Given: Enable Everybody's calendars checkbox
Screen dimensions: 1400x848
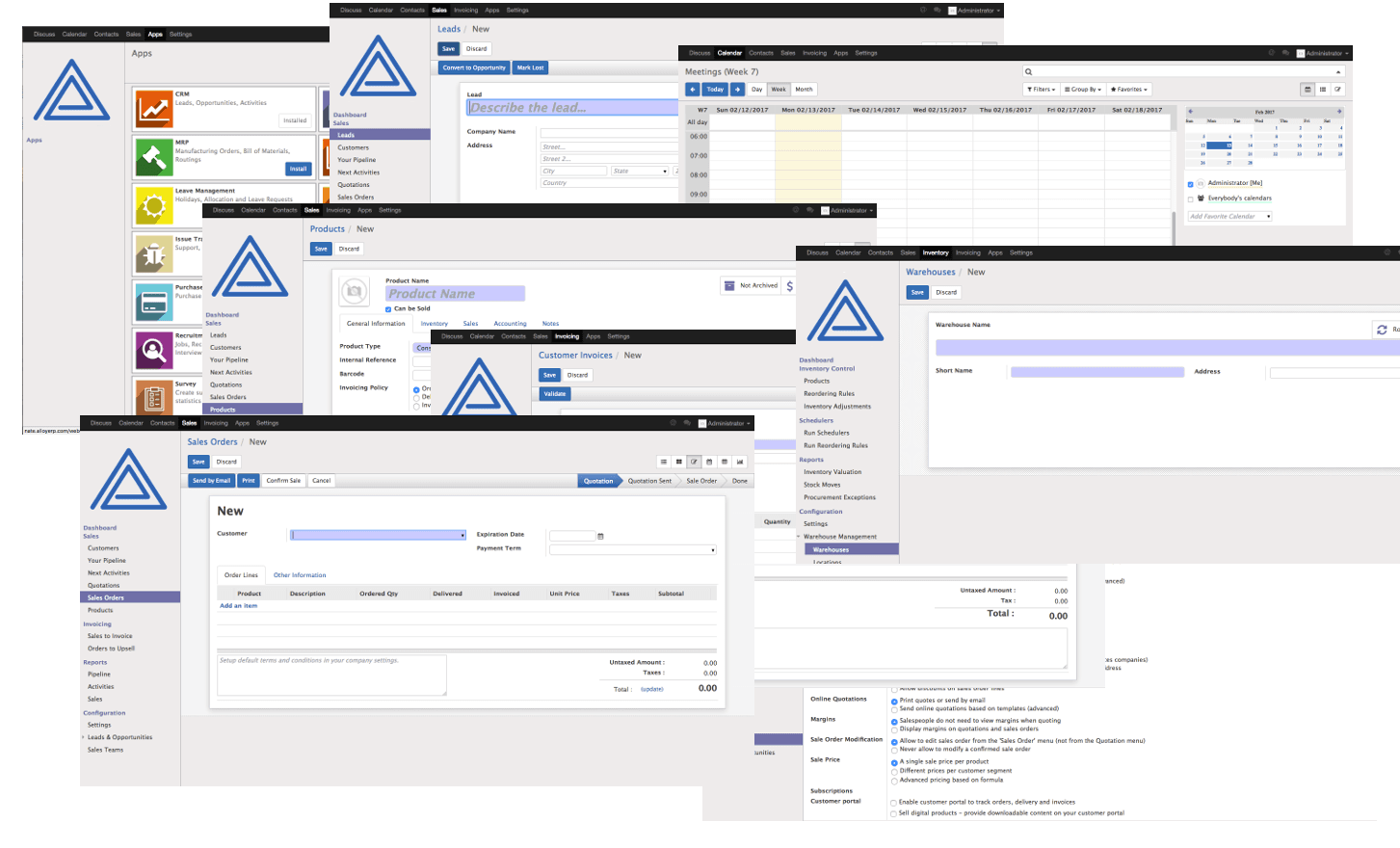Looking at the screenshot, I should point(1191,199).
